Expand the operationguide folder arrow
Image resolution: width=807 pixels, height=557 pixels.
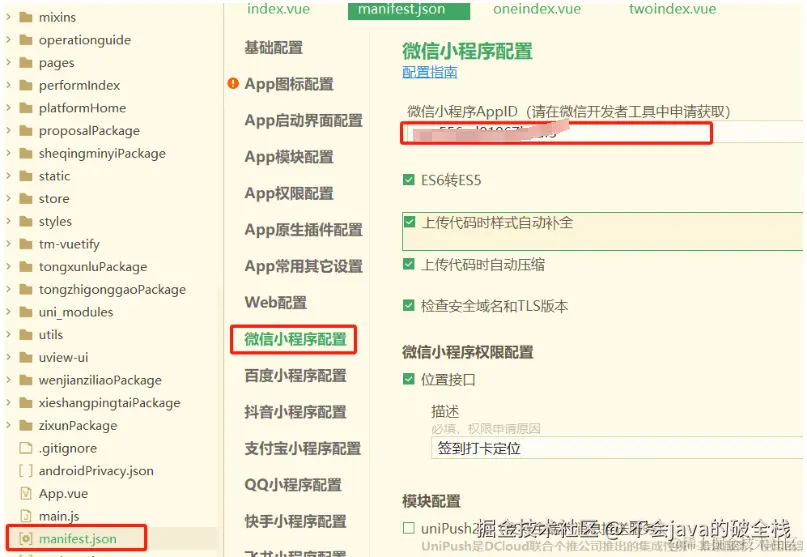(x=8, y=40)
